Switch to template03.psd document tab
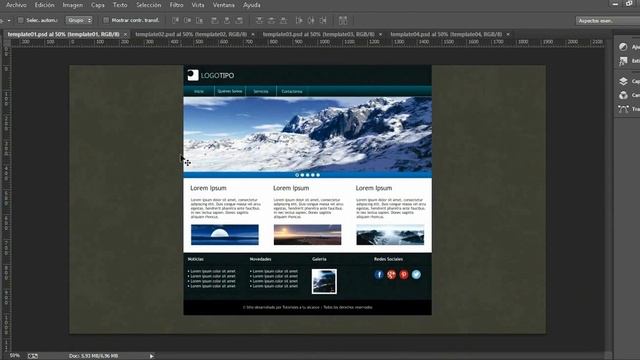The image size is (640, 360). click(x=318, y=34)
